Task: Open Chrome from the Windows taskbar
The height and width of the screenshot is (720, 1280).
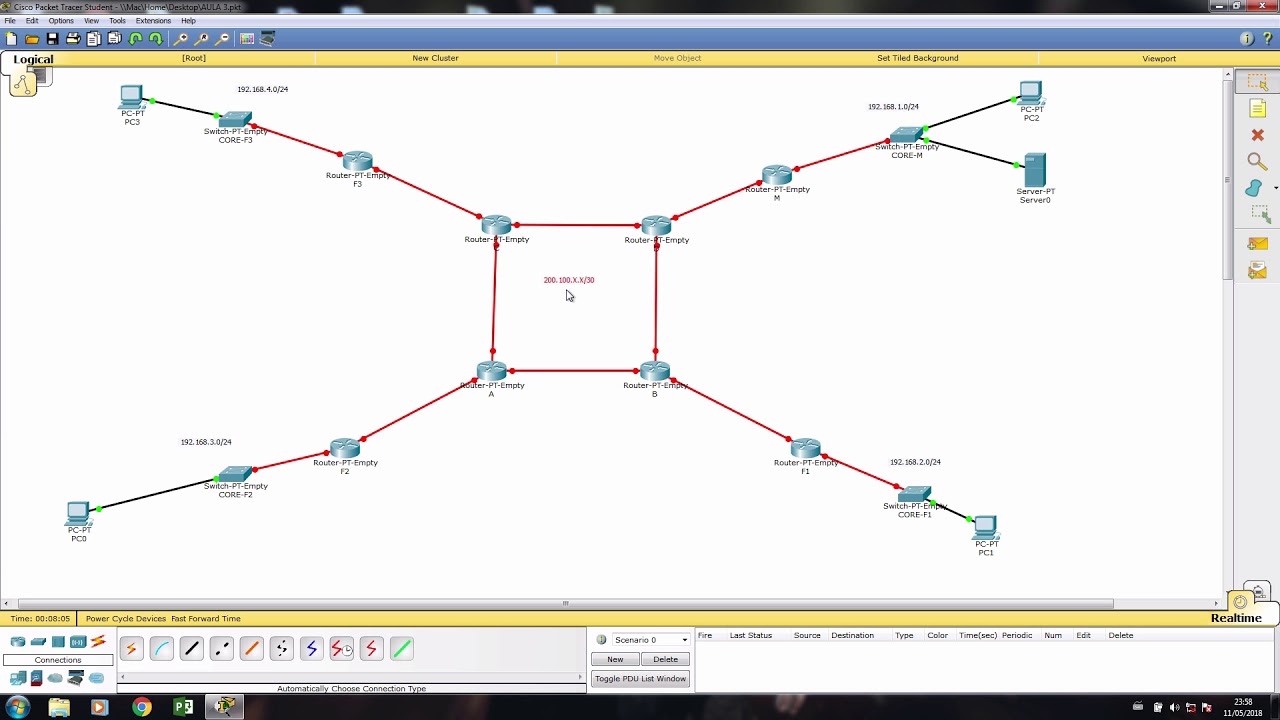Action: [x=141, y=707]
